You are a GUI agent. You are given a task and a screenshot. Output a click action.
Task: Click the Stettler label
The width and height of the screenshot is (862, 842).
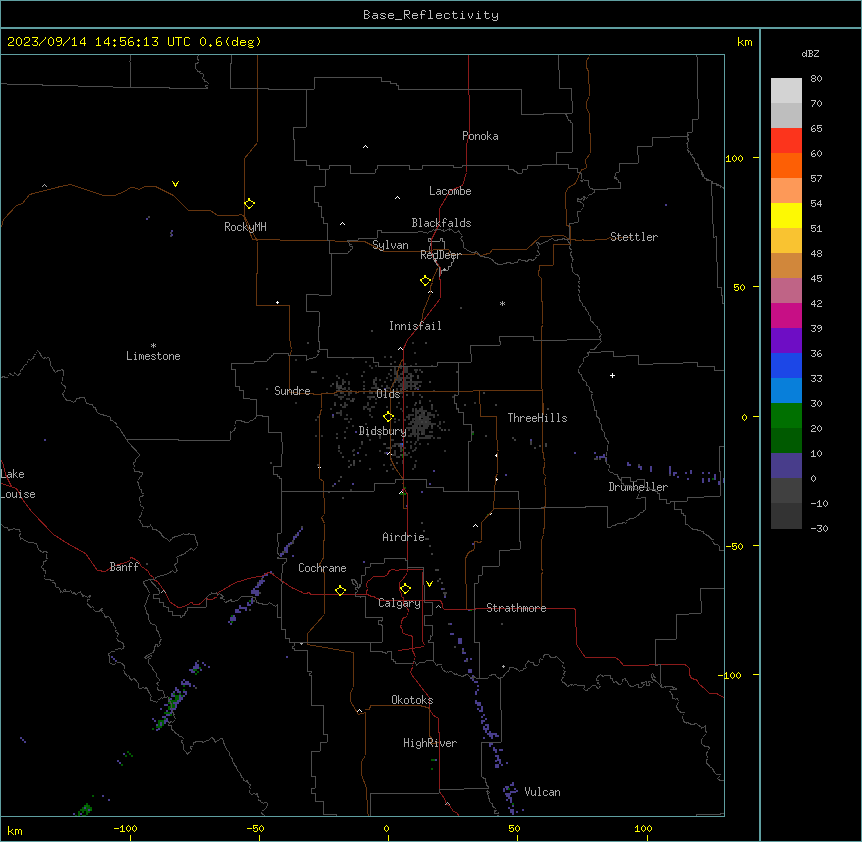pyautogui.click(x=634, y=237)
